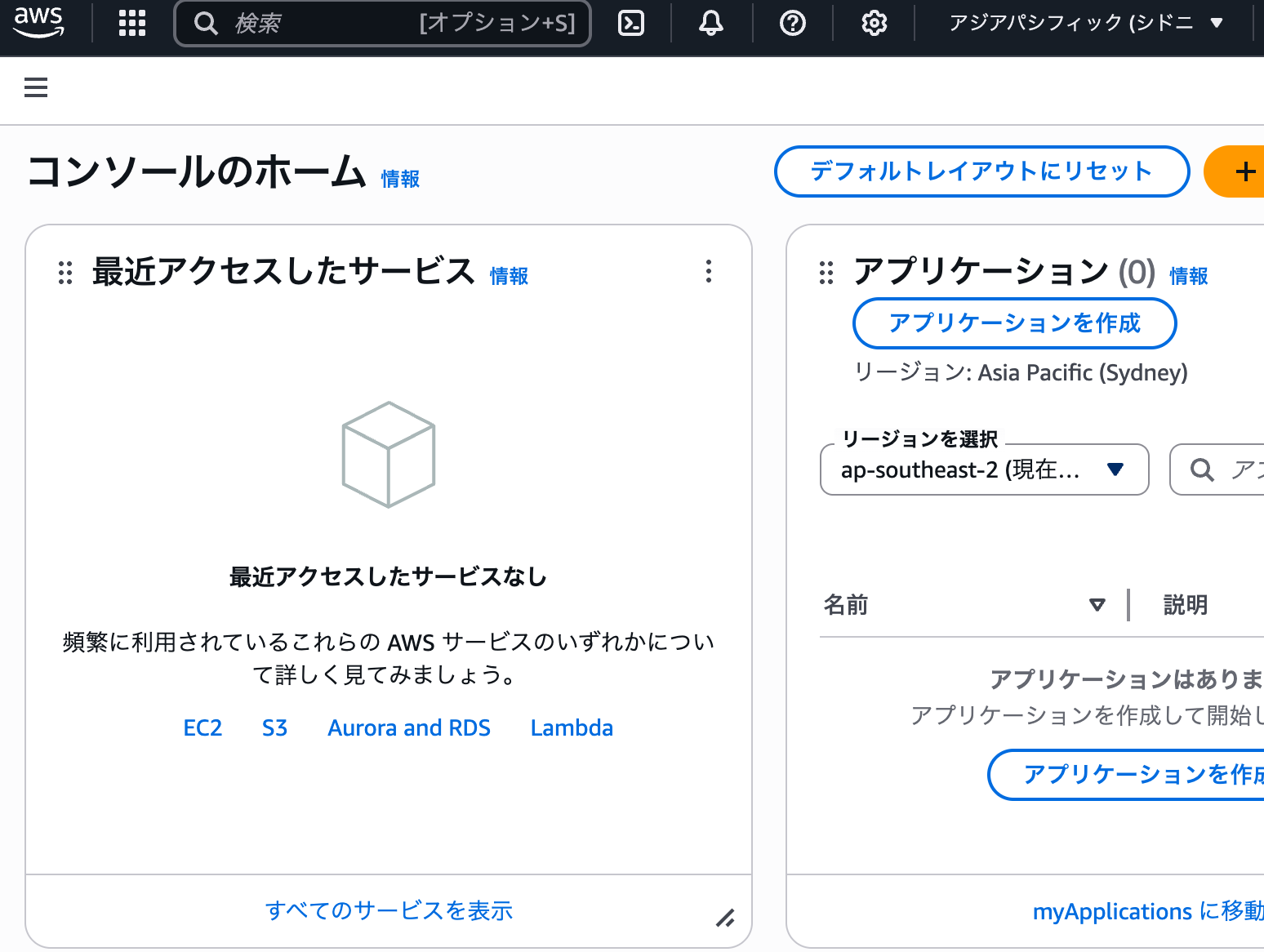Image resolution: width=1264 pixels, height=952 pixels.
Task: Go to myApplications に移動 link
Action: point(1148,911)
